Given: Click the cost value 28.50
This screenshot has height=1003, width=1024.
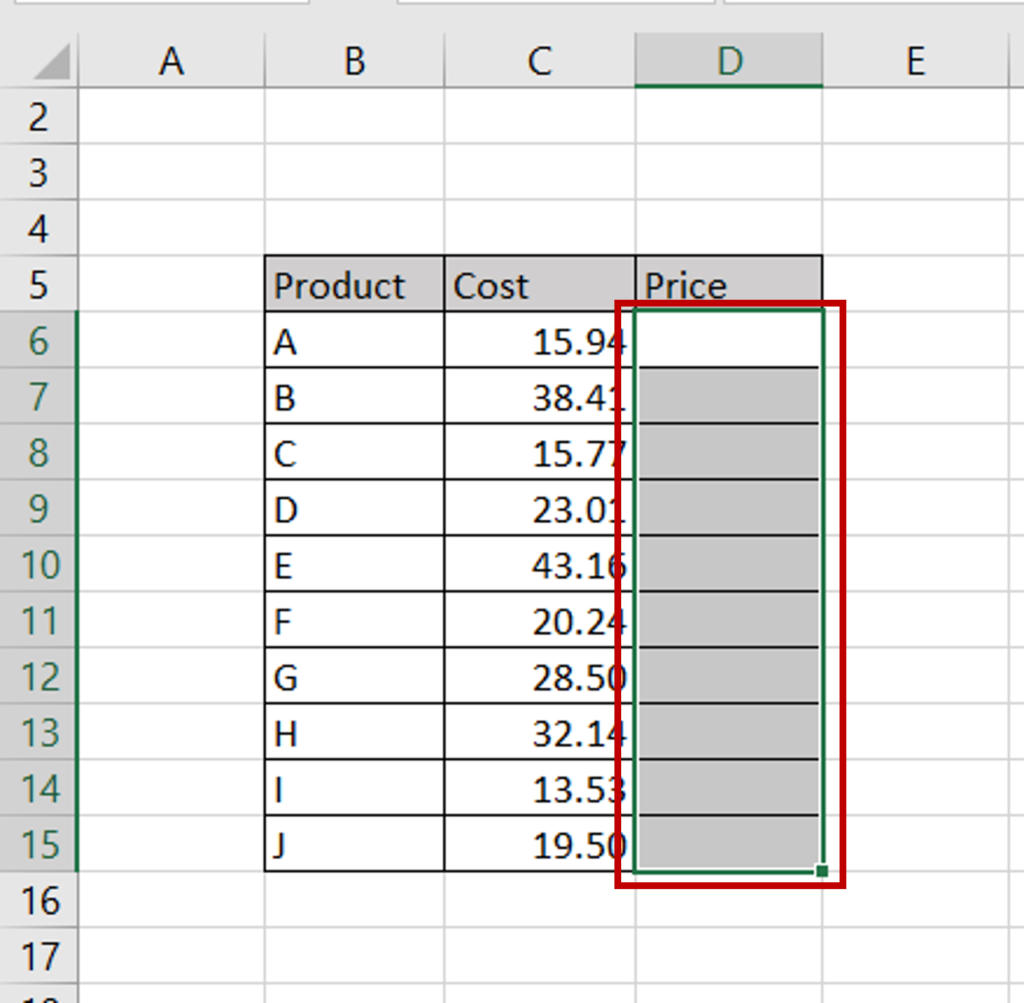Looking at the screenshot, I should click(539, 676).
